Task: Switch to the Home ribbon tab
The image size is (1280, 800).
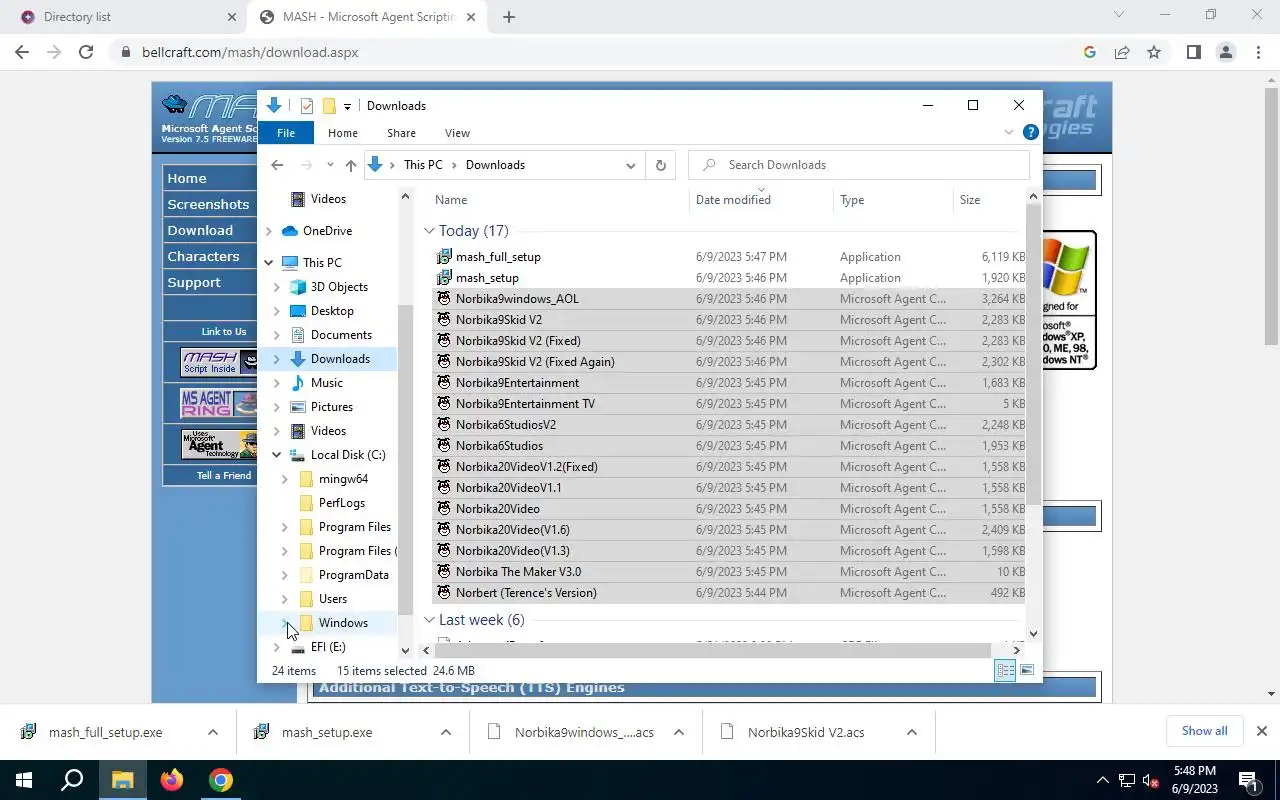Action: point(343,133)
